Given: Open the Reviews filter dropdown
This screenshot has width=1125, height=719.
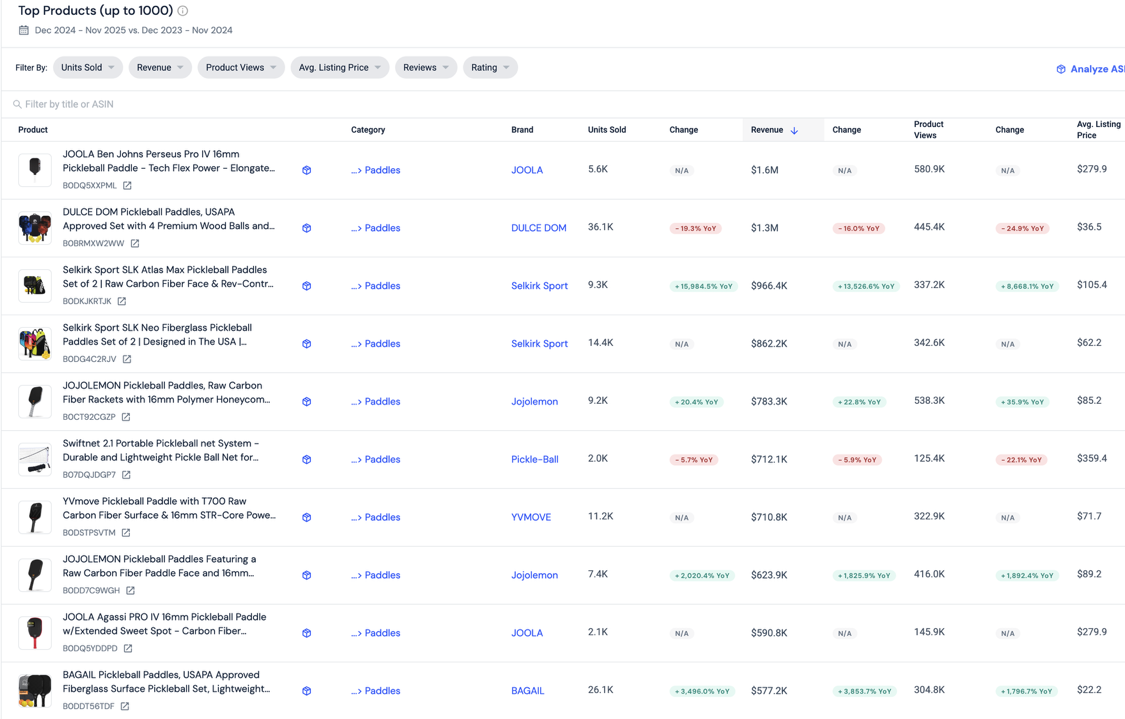Looking at the screenshot, I should (x=426, y=67).
